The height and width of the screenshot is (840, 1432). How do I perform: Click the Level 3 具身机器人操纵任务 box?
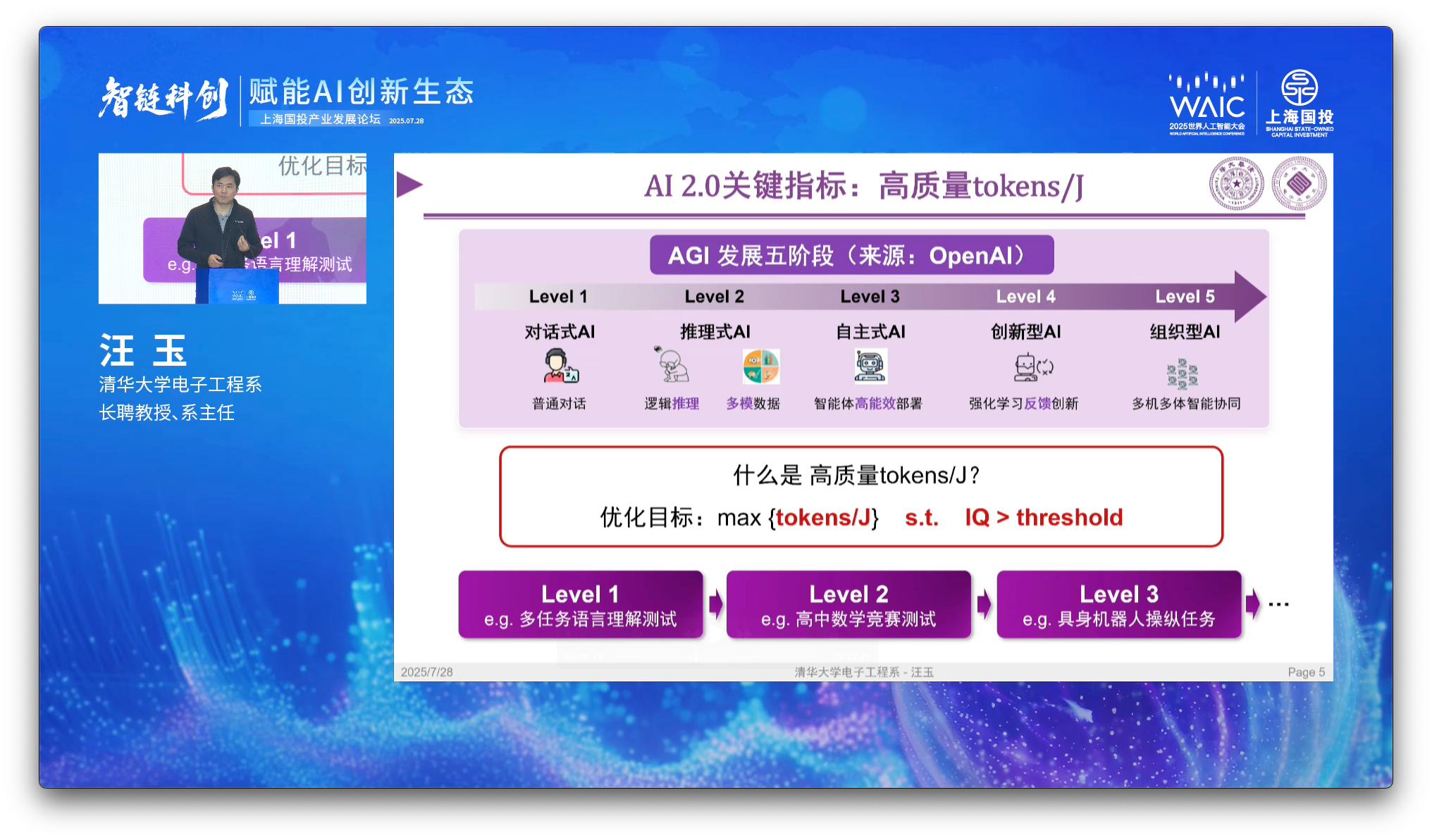pos(1118,605)
